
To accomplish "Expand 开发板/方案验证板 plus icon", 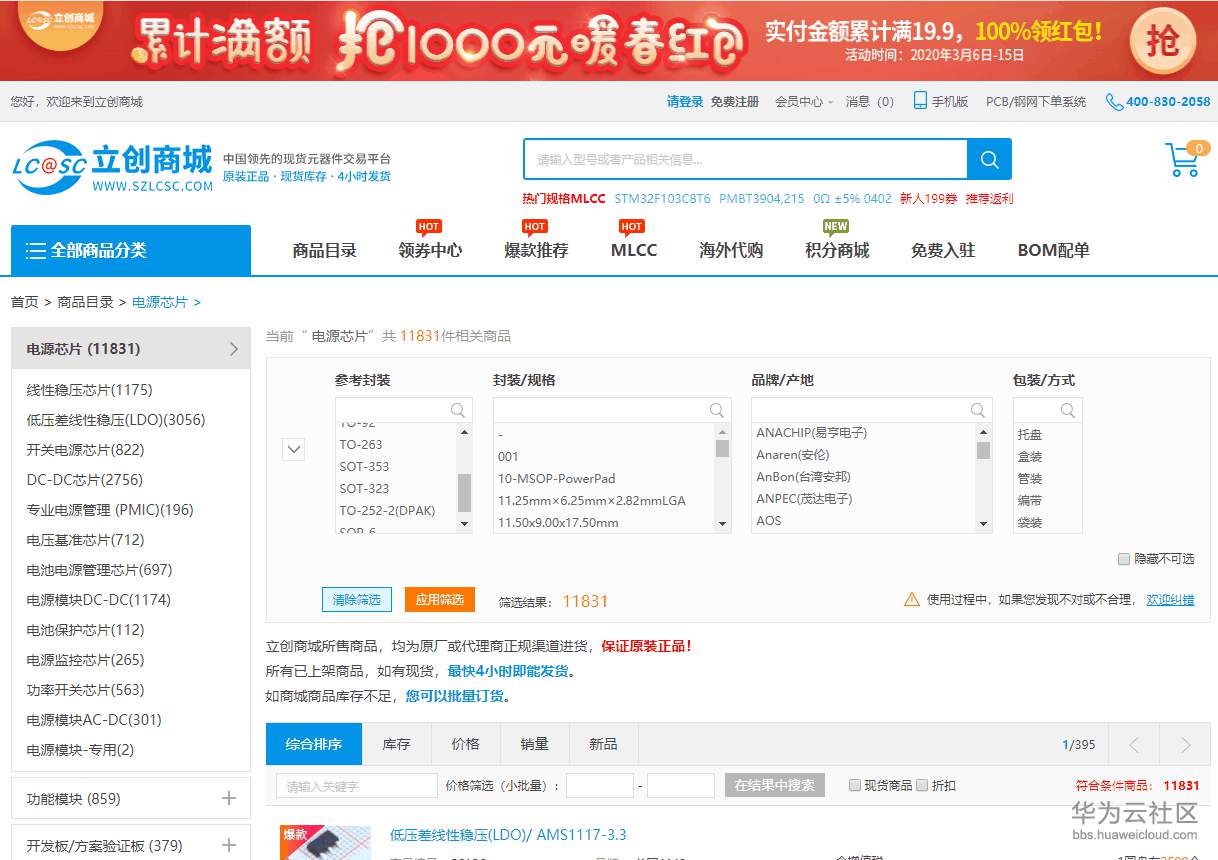I will click(229, 845).
